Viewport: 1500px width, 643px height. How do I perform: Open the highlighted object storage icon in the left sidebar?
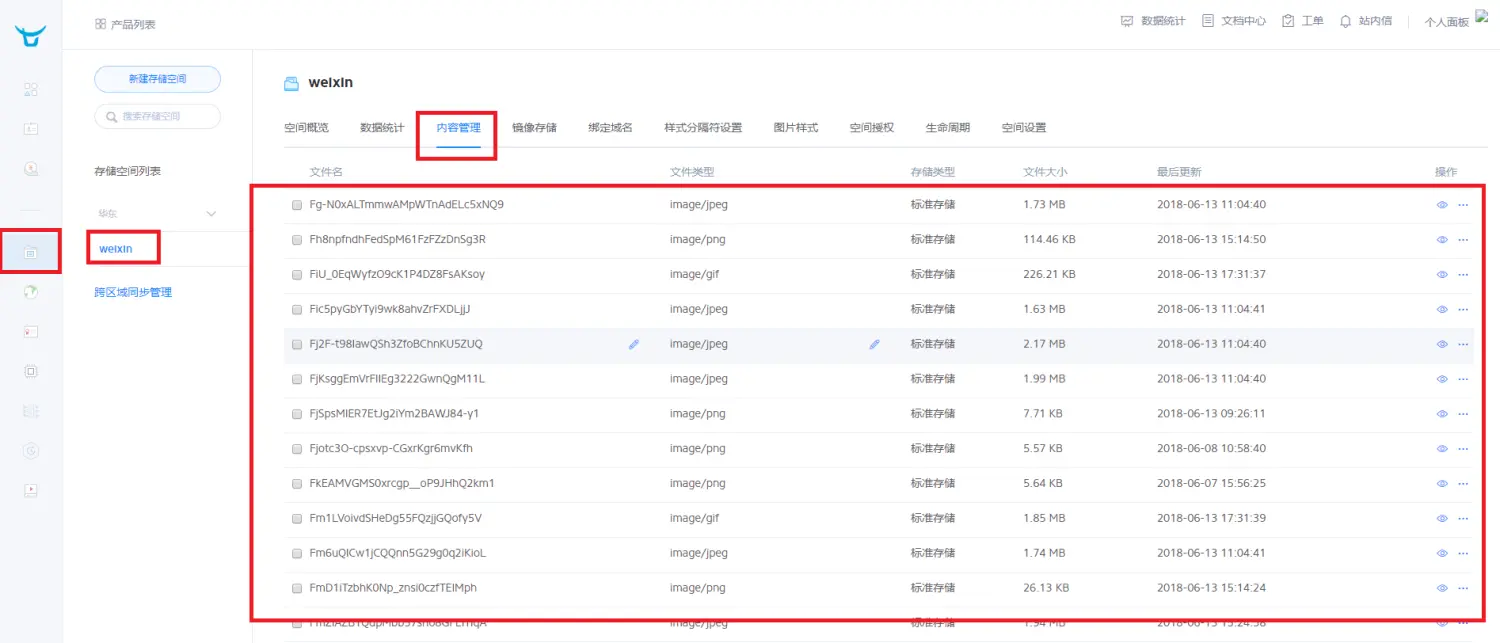[x=31, y=253]
